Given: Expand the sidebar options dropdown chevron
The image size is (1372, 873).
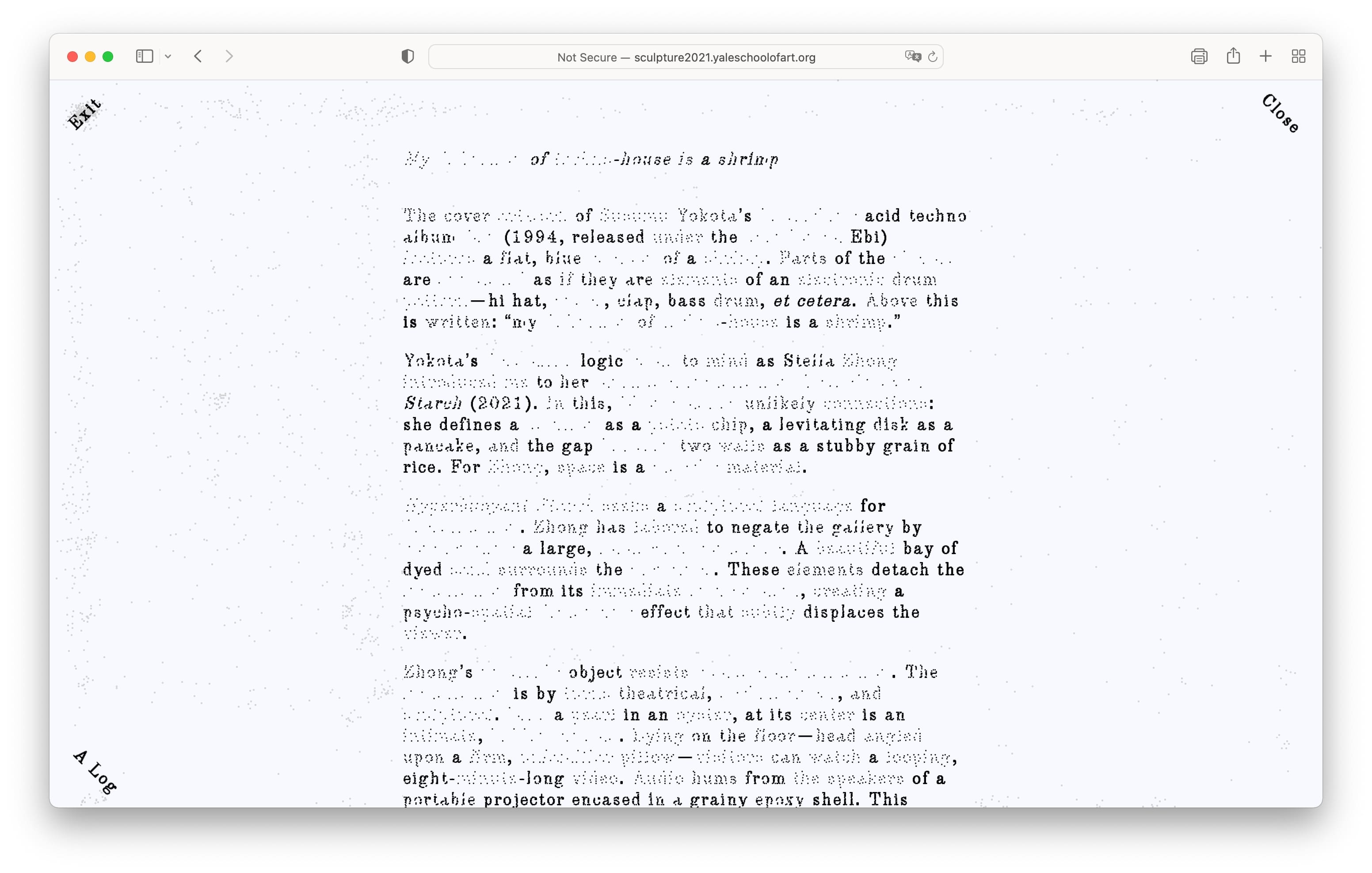Looking at the screenshot, I should point(168,57).
